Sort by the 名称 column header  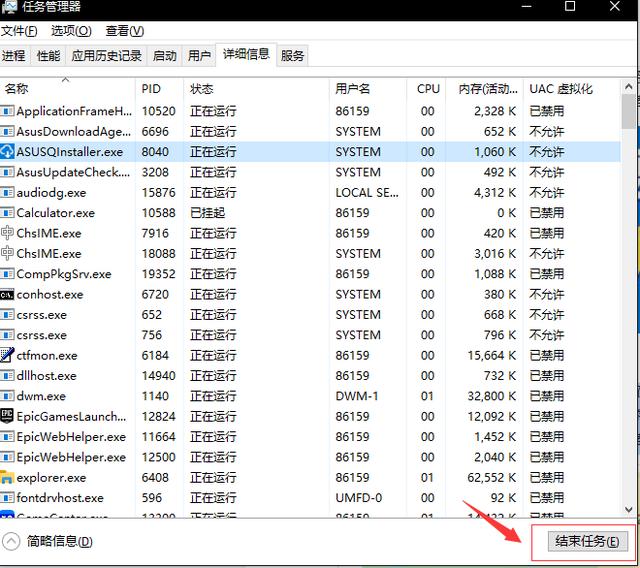click(67, 89)
